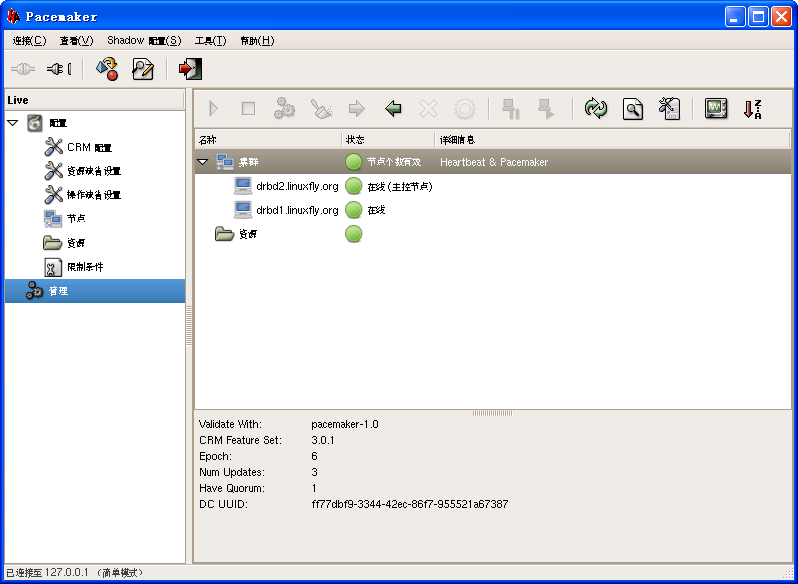Click the exit door icon in toolbar
The height and width of the screenshot is (584, 798).
[189, 69]
